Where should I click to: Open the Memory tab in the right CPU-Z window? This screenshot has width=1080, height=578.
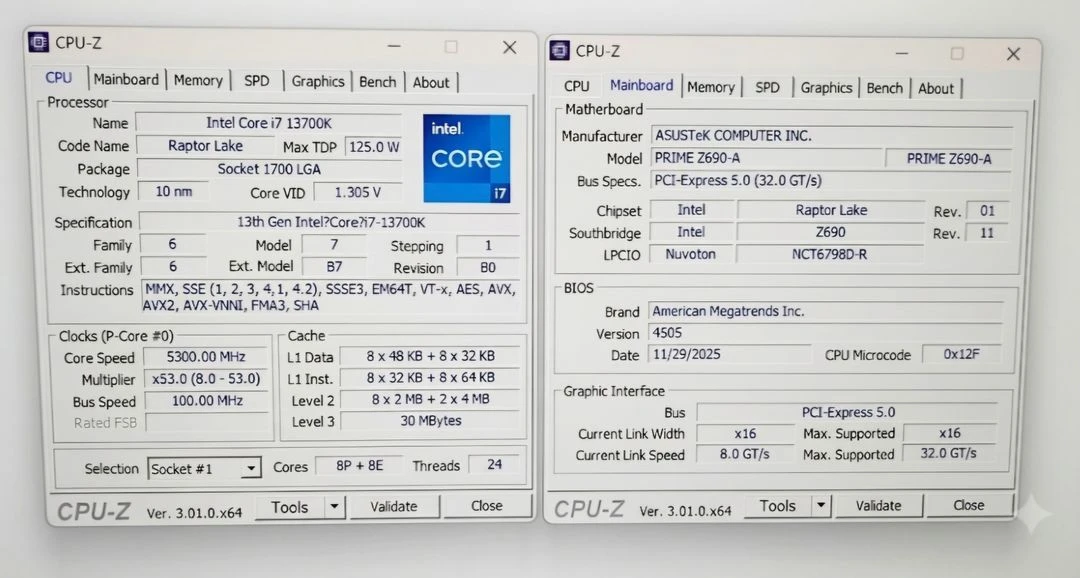710,87
